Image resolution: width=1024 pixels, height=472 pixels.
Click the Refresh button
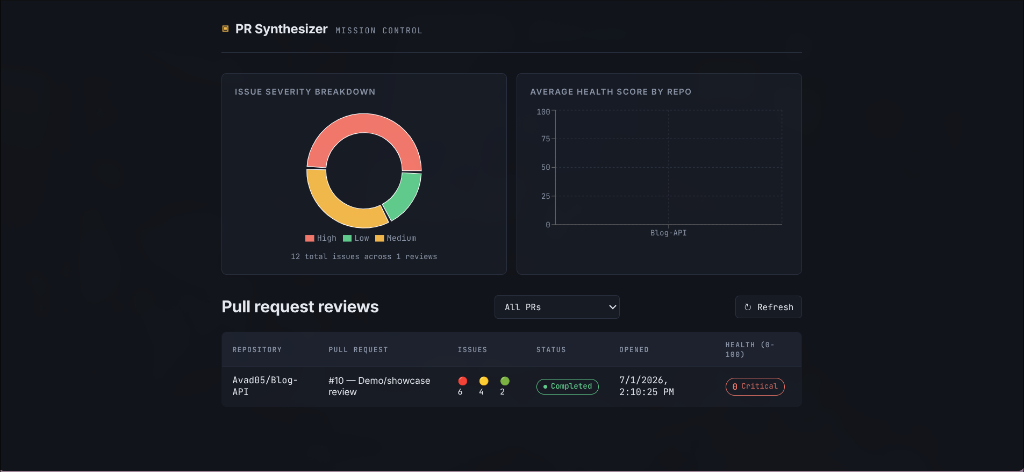[x=769, y=307]
